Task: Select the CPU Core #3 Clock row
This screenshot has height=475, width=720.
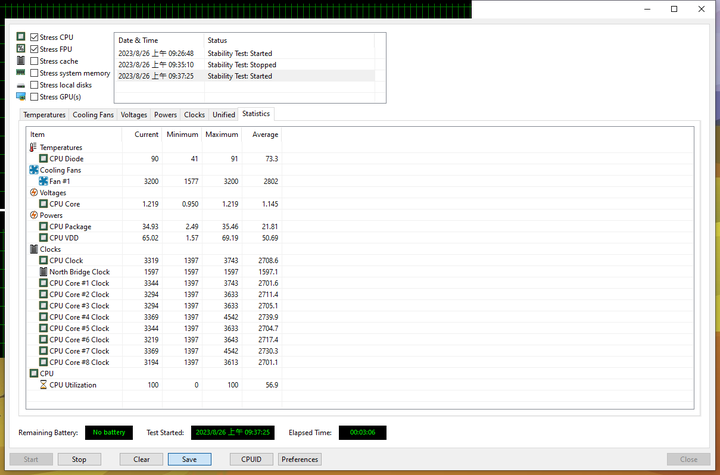Action: (154, 305)
